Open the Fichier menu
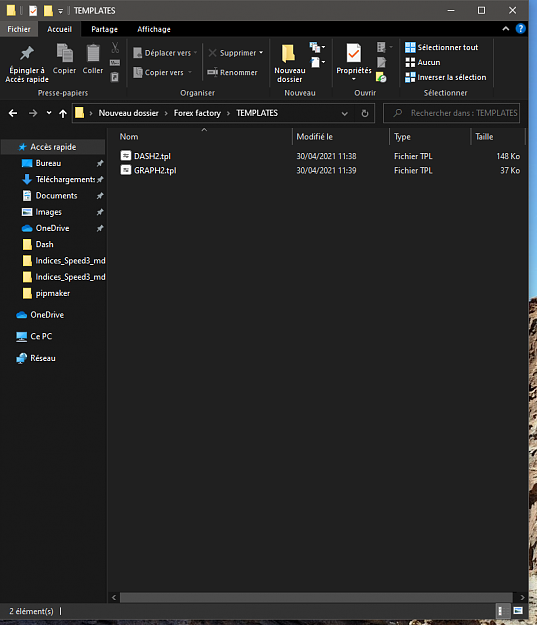The height and width of the screenshot is (625, 537). [x=19, y=29]
